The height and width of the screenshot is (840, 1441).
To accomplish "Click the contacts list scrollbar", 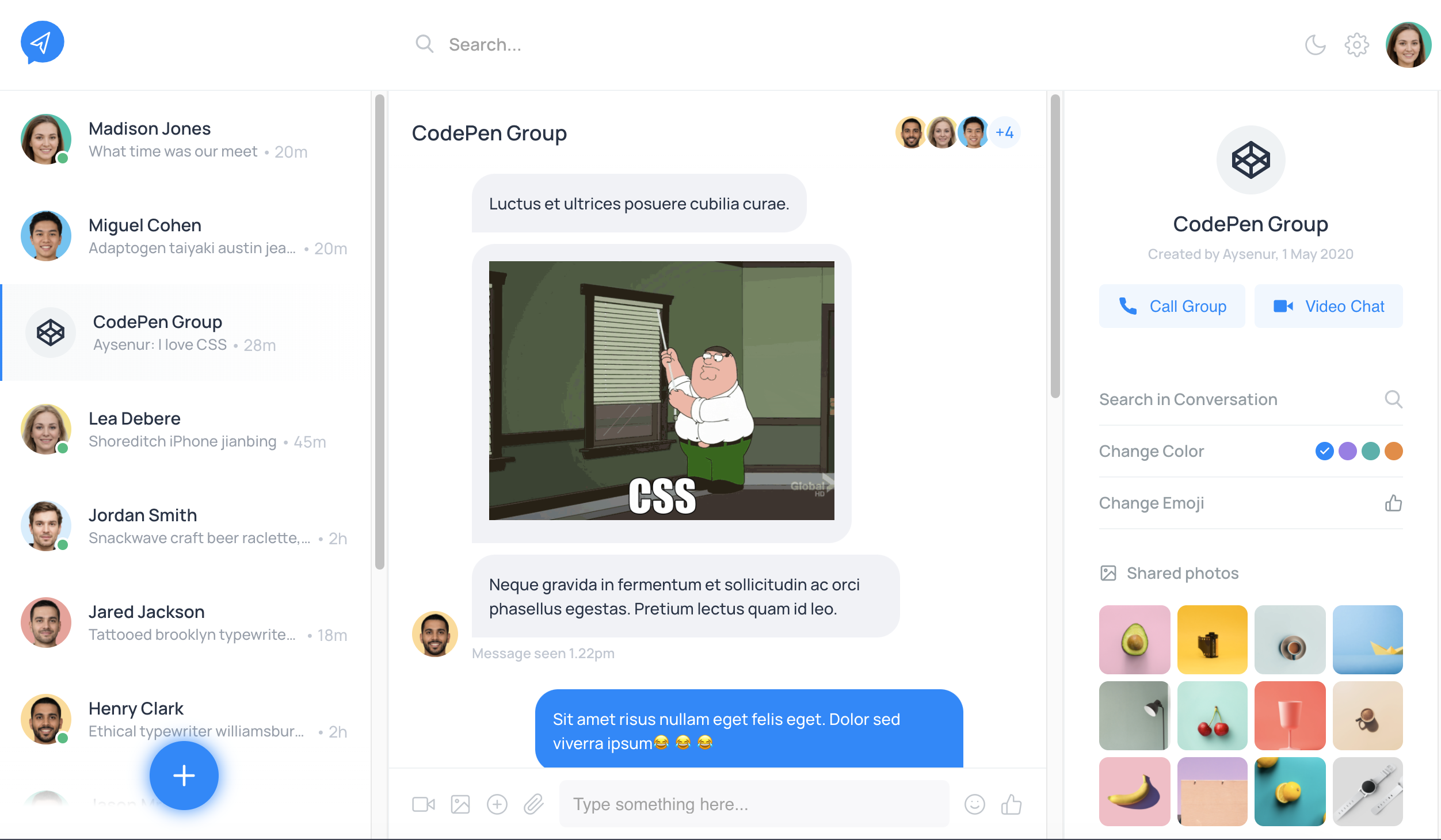I will [379, 332].
